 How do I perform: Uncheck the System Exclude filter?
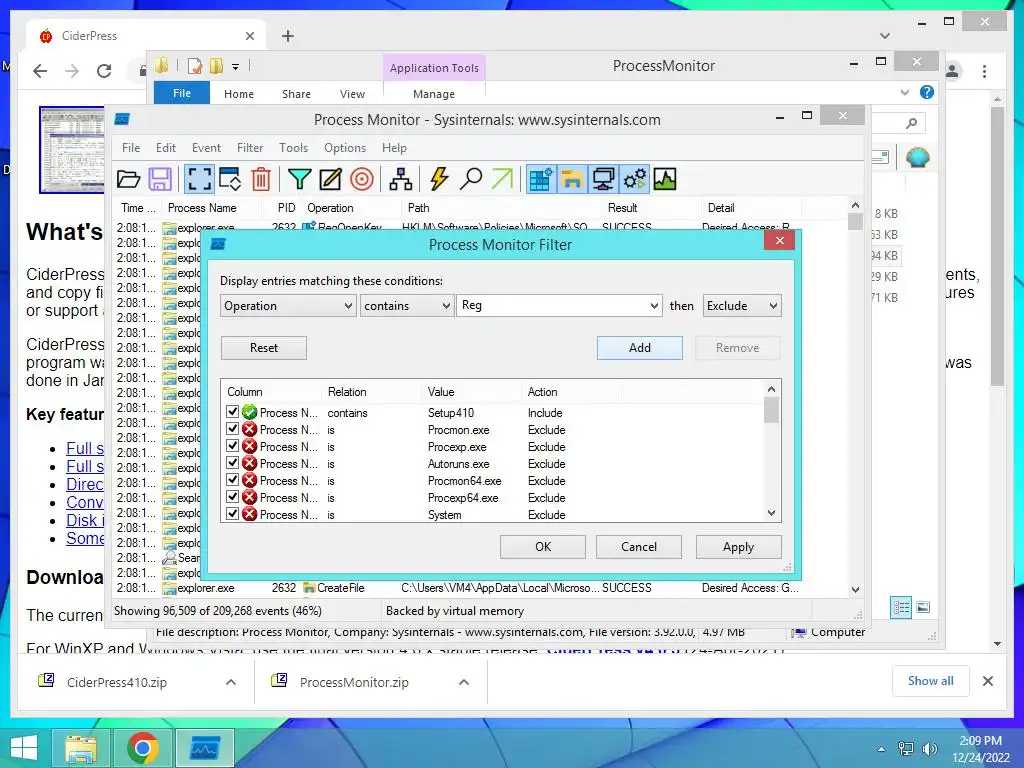tap(232, 514)
